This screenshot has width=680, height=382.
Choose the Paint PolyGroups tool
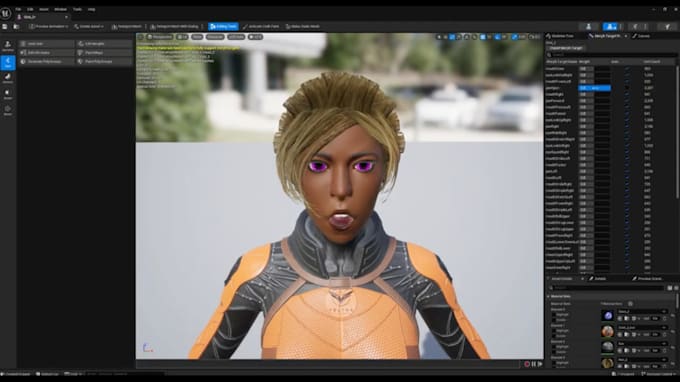(x=104, y=62)
